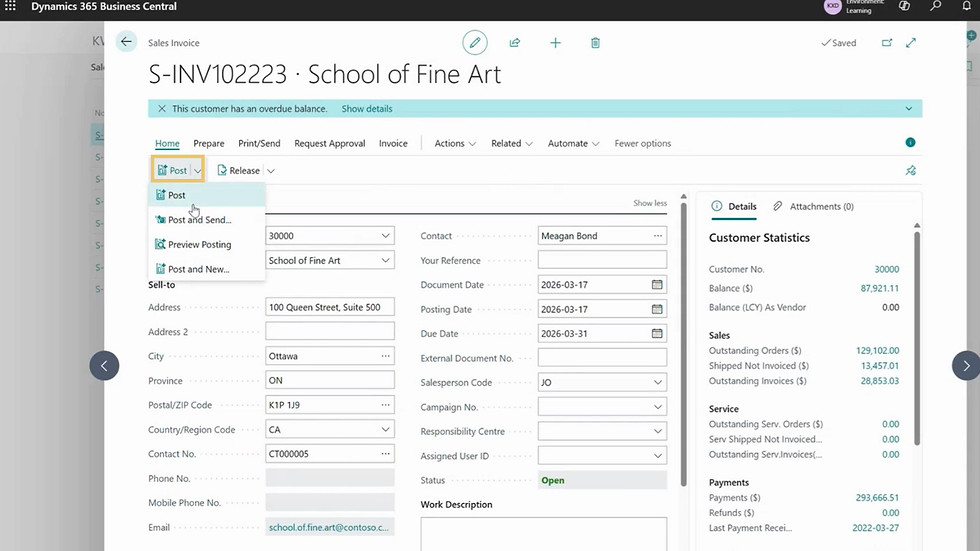
Task: Open the Assigned User ID dropdown
Action: pyautogui.click(x=658, y=455)
